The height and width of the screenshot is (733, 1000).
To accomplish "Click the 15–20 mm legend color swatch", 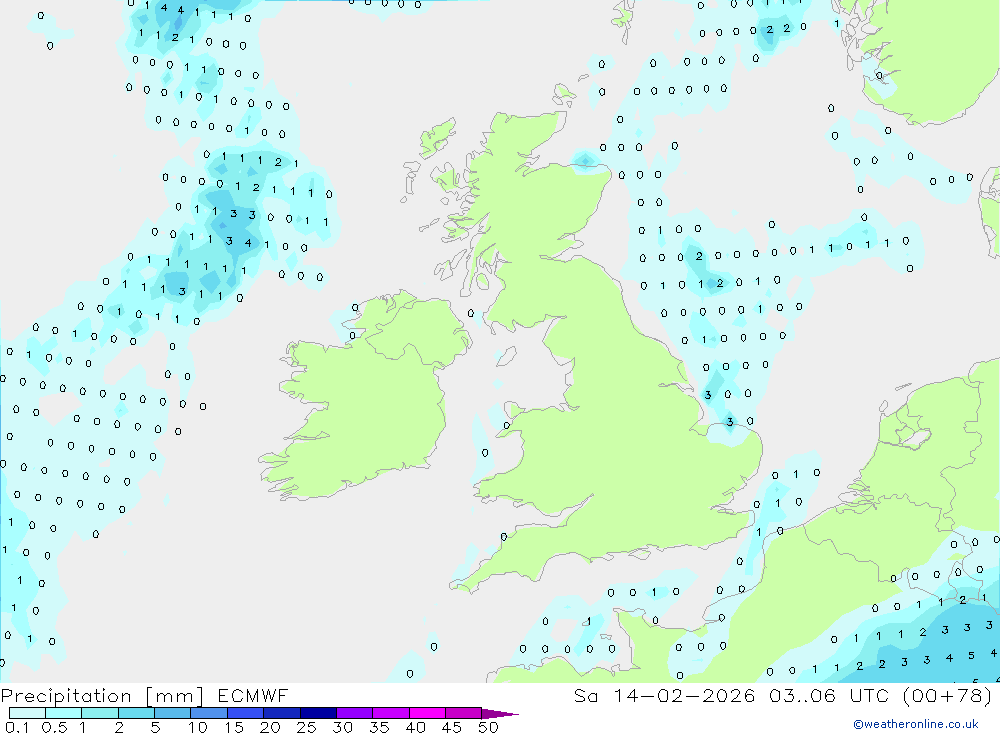I will [x=246, y=713].
